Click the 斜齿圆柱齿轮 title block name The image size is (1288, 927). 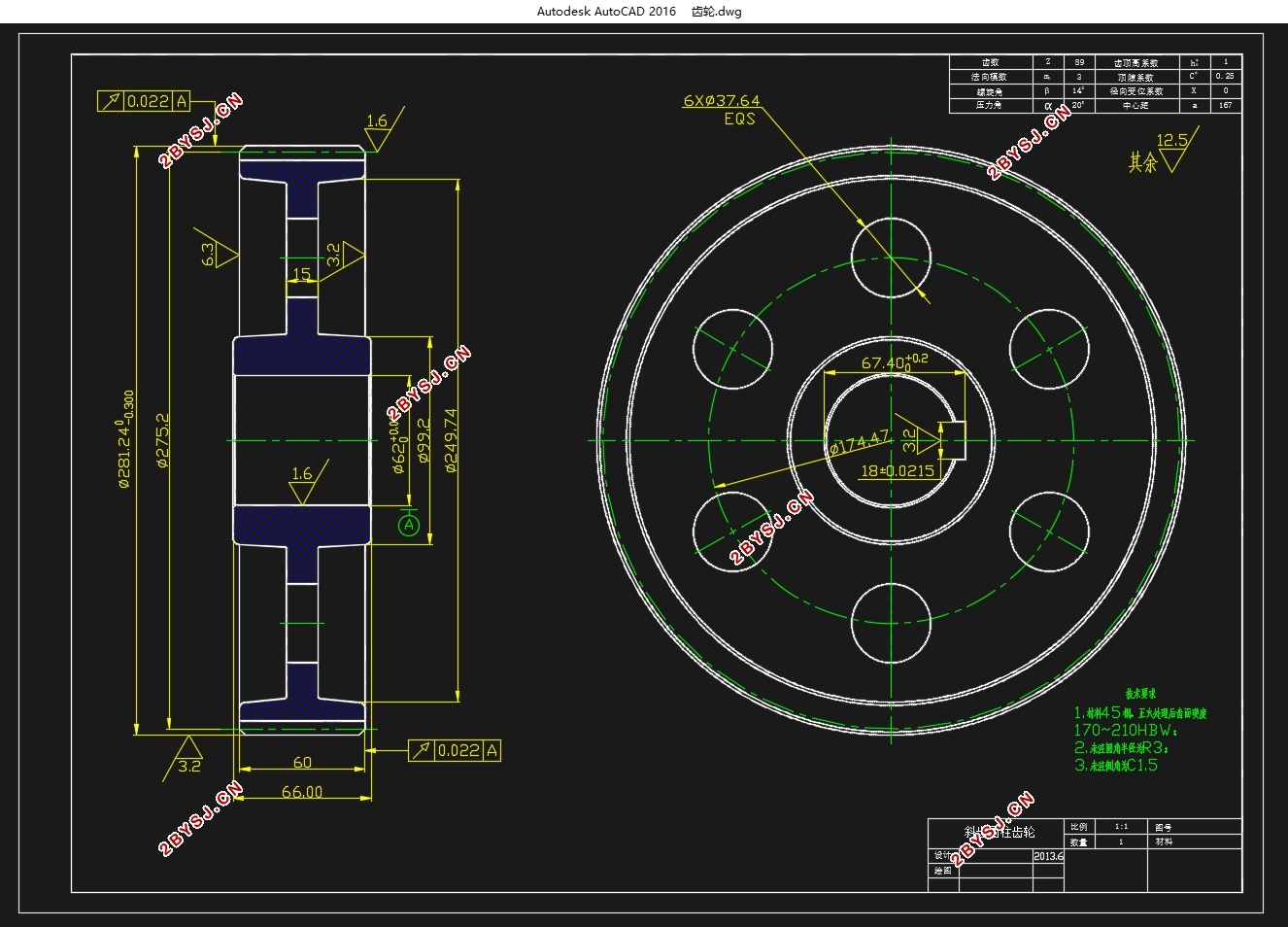[1000, 833]
